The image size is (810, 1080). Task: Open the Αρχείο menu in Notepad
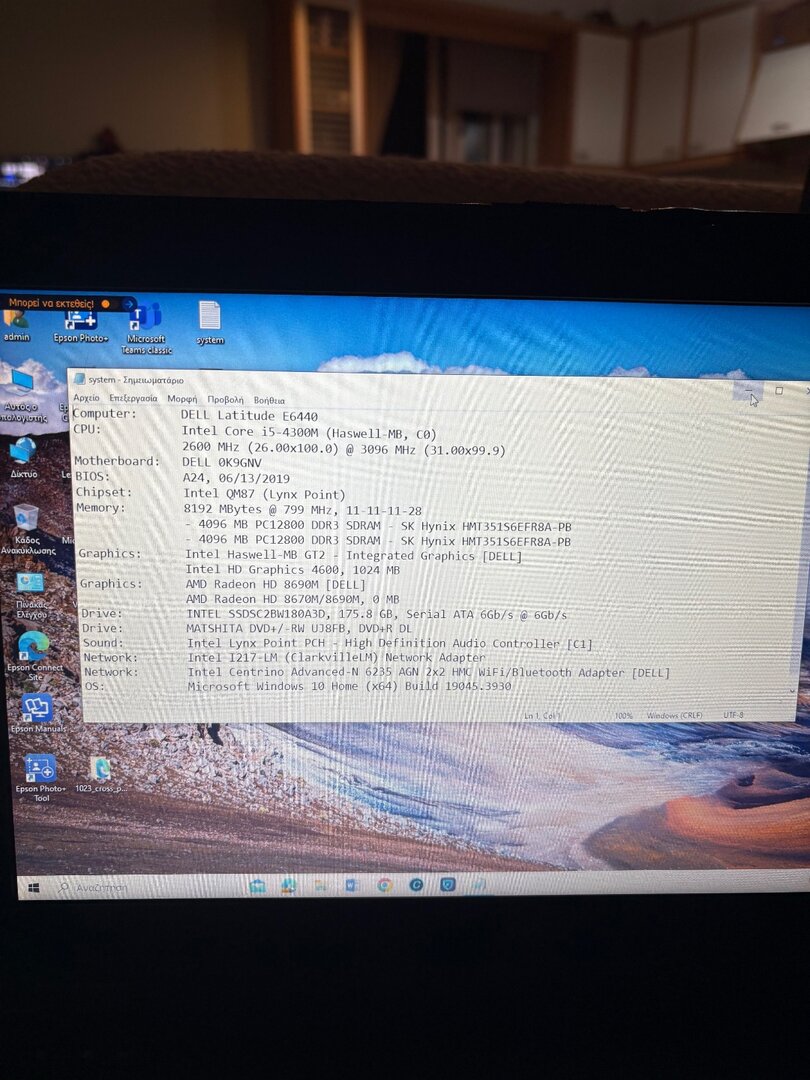86,397
